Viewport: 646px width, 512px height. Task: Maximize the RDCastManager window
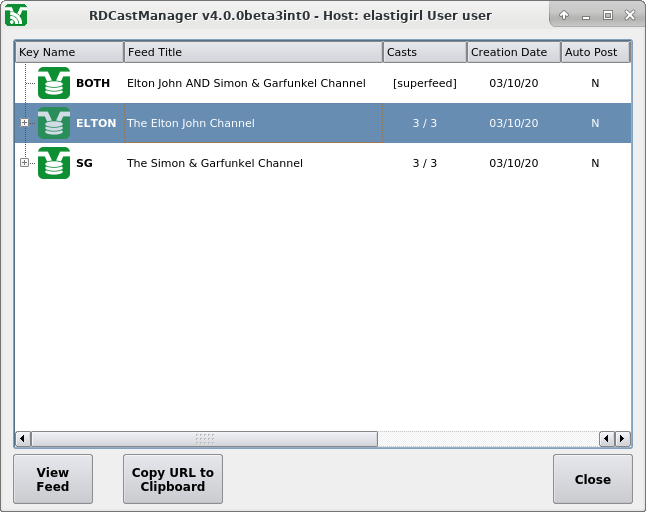[x=607, y=15]
